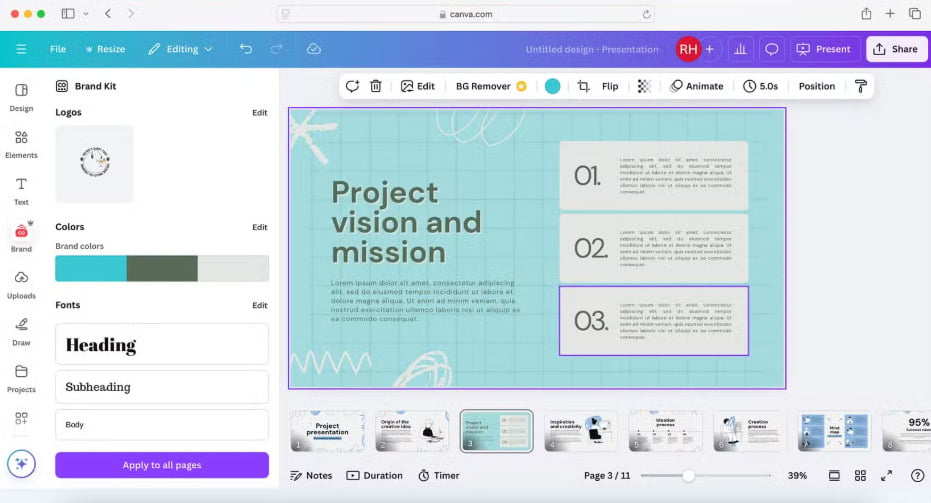Open the Notes panel
This screenshot has height=503, width=931.
[311, 476]
